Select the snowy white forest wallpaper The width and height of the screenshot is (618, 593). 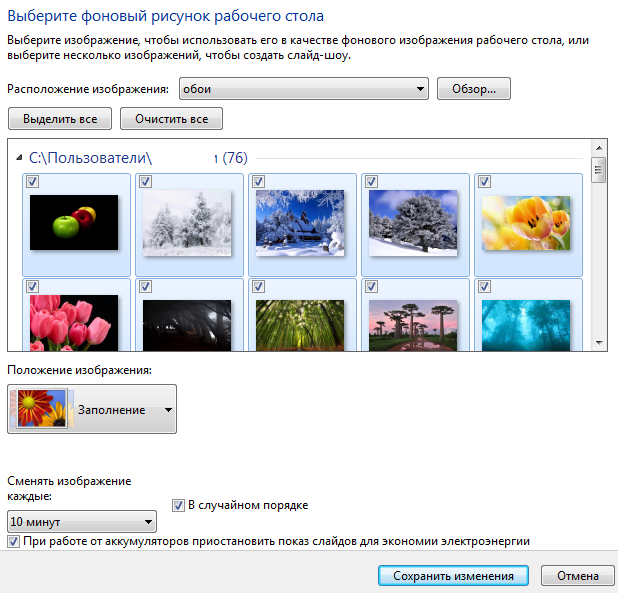tap(187, 222)
